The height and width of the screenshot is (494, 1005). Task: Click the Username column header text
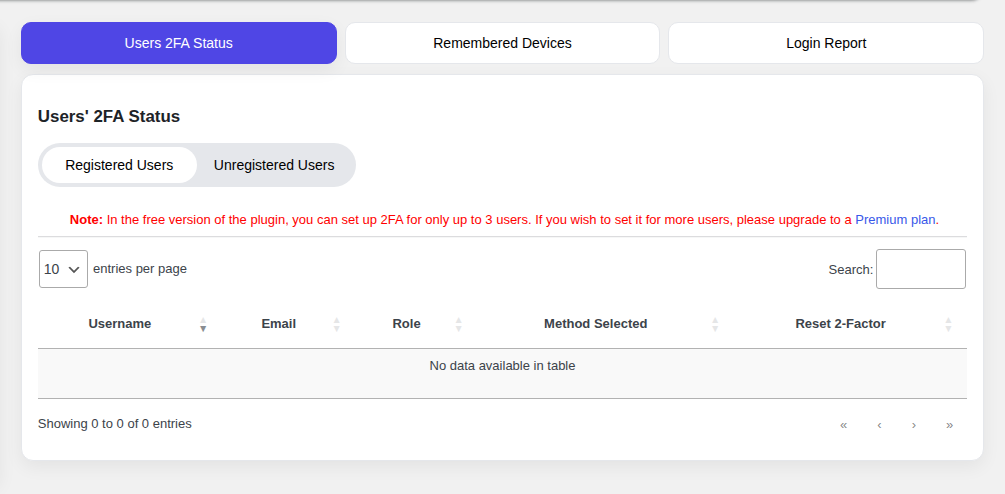click(x=120, y=324)
